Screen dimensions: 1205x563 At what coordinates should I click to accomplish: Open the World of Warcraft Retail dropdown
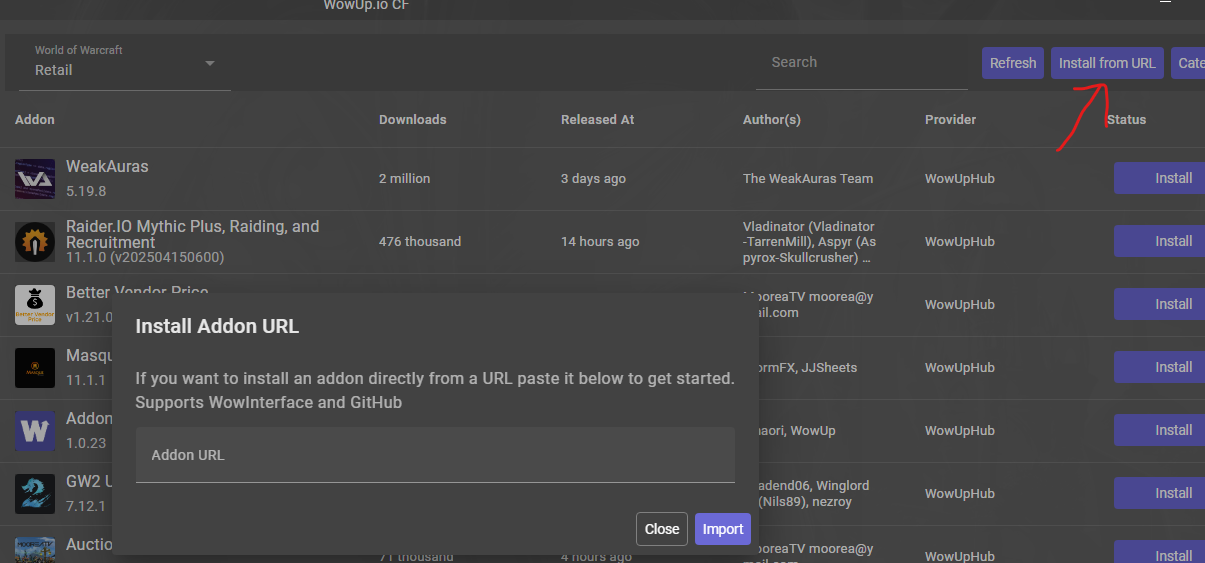[x=125, y=62]
